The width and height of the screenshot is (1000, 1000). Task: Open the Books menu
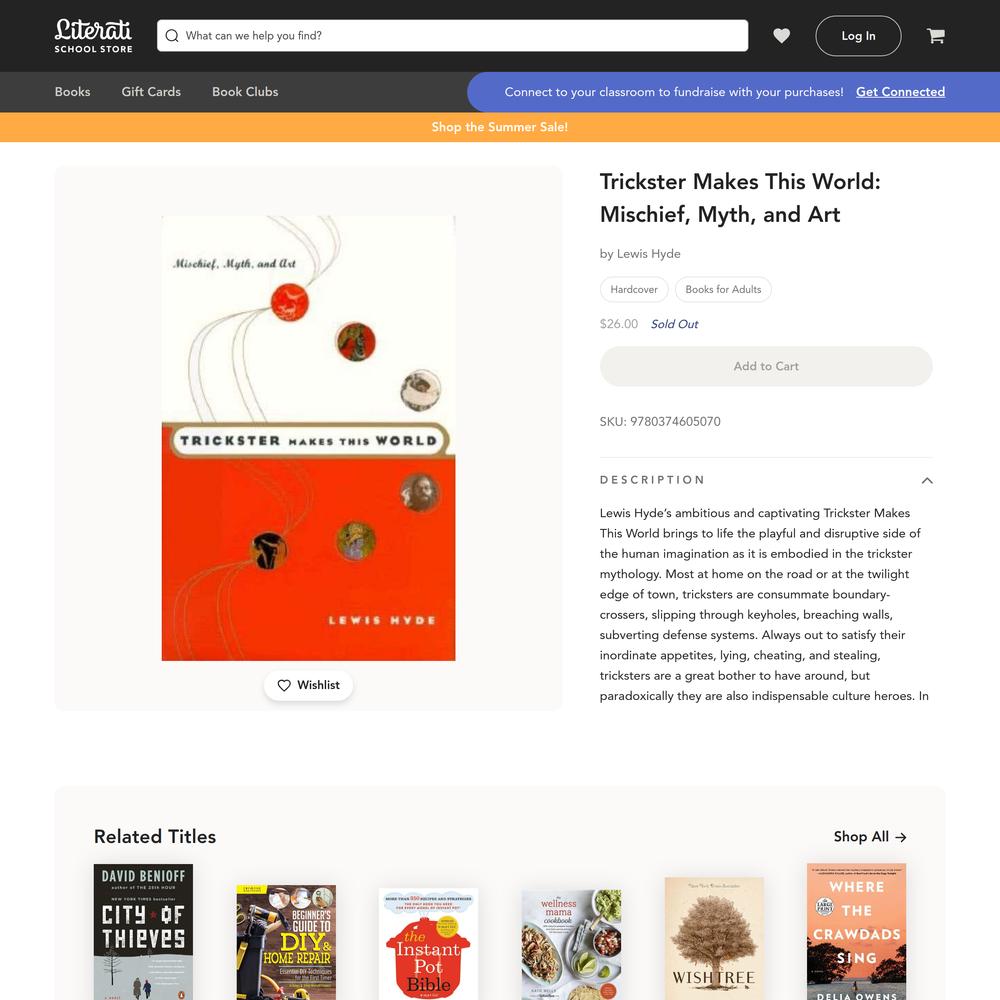tap(73, 92)
